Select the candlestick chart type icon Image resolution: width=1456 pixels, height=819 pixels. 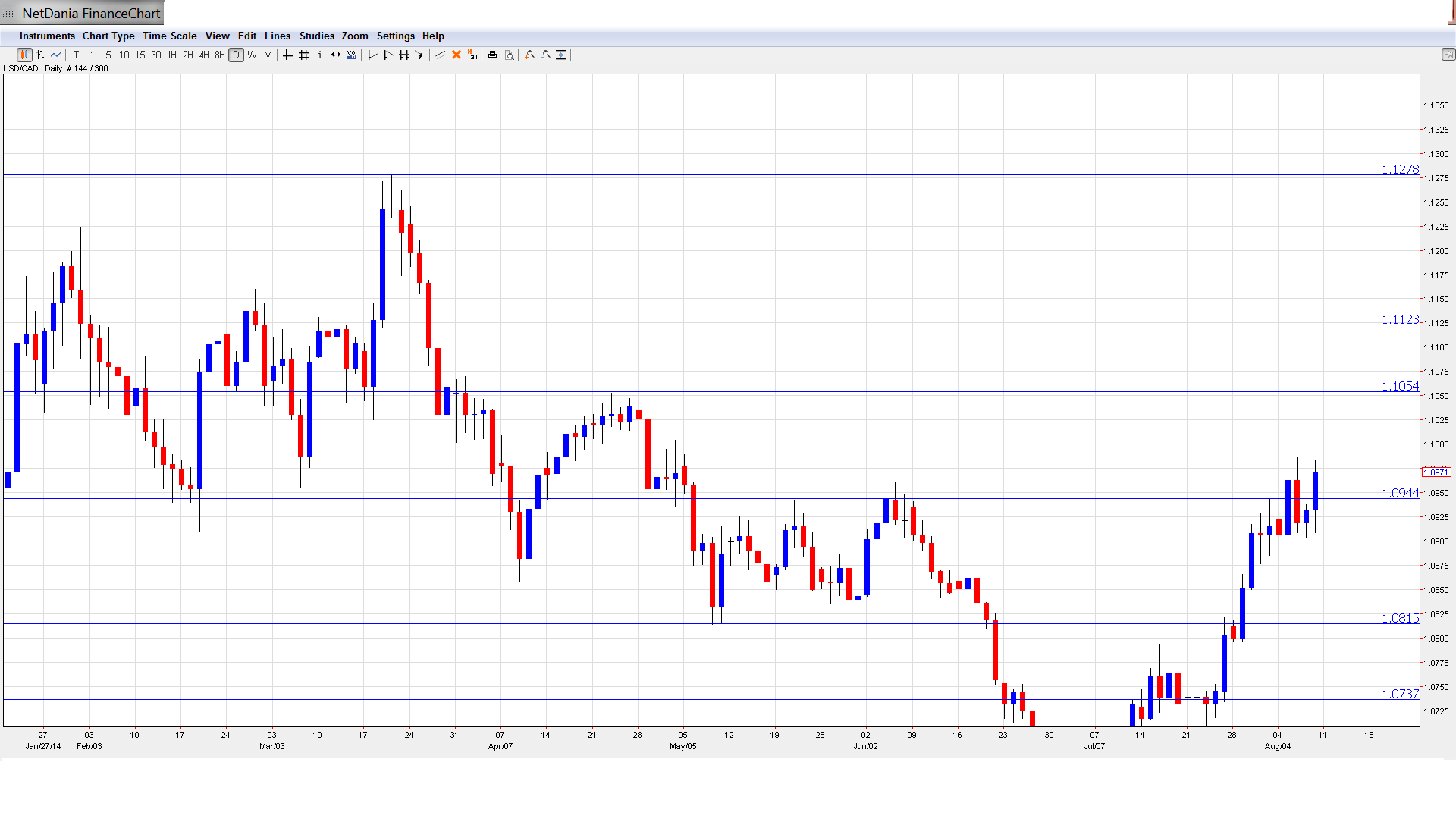tap(24, 55)
